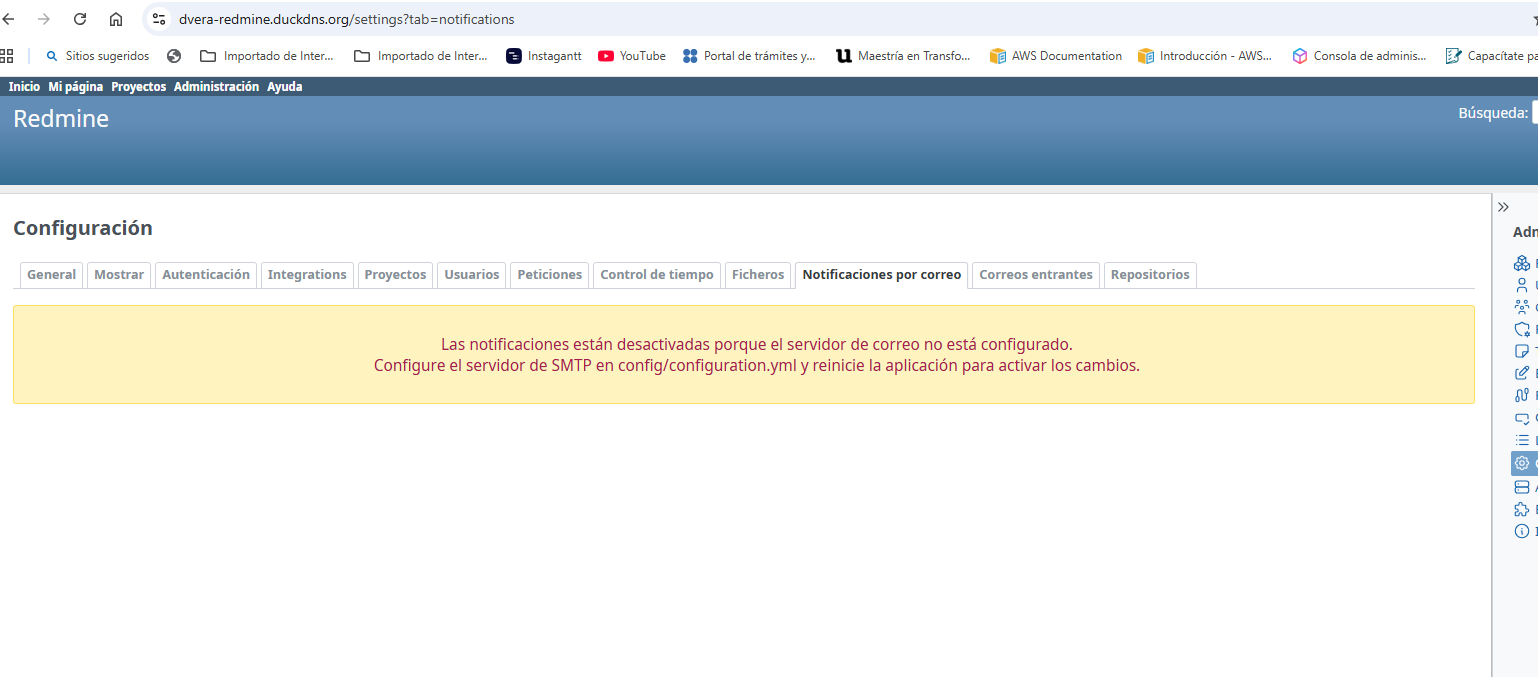
Task: Click the Users icon in admin sidebar
Action: pos(1521,286)
